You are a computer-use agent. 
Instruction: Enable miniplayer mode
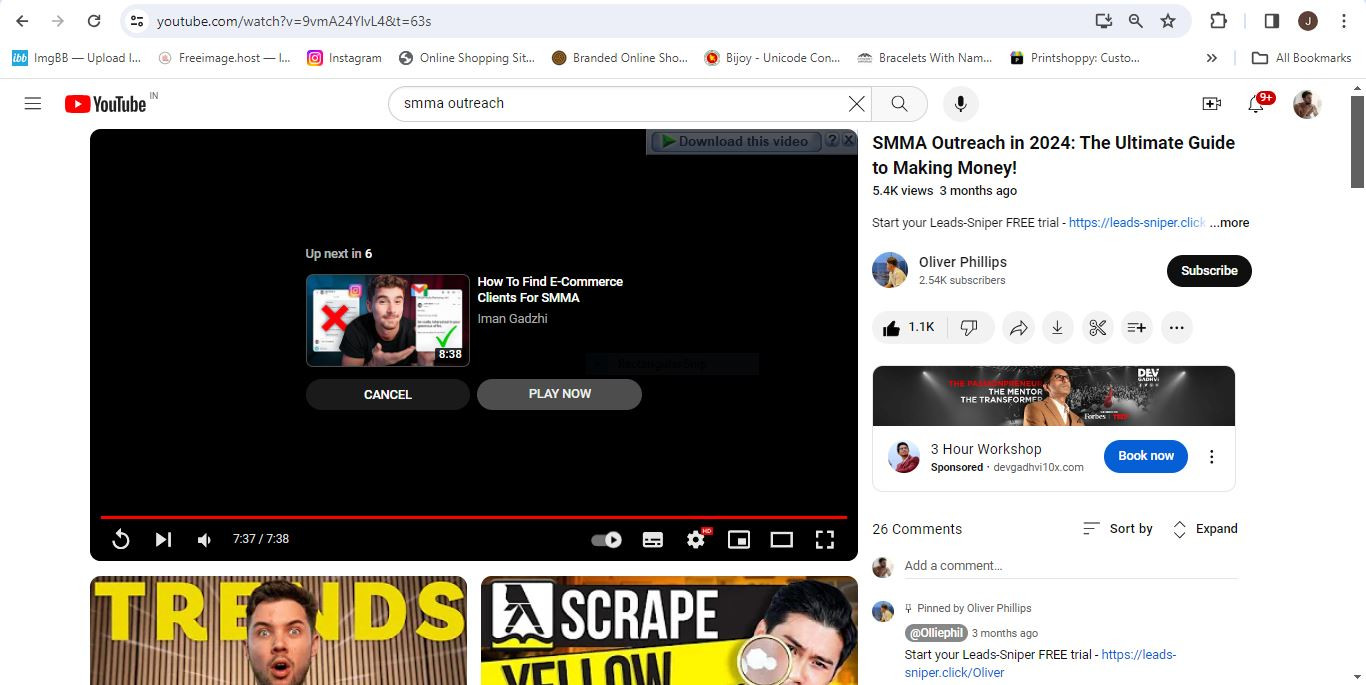(739, 540)
